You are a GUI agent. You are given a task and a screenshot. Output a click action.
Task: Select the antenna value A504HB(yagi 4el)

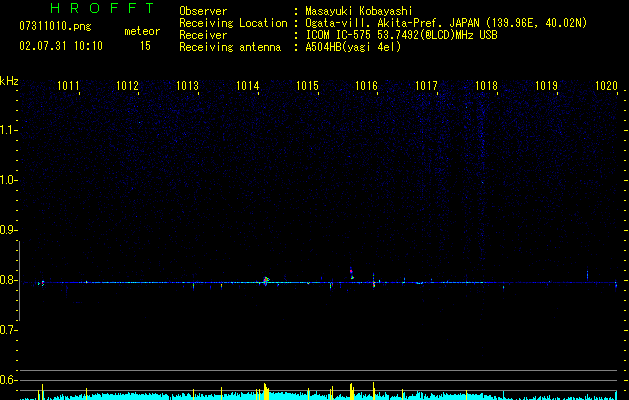pyautogui.click(x=353, y=47)
